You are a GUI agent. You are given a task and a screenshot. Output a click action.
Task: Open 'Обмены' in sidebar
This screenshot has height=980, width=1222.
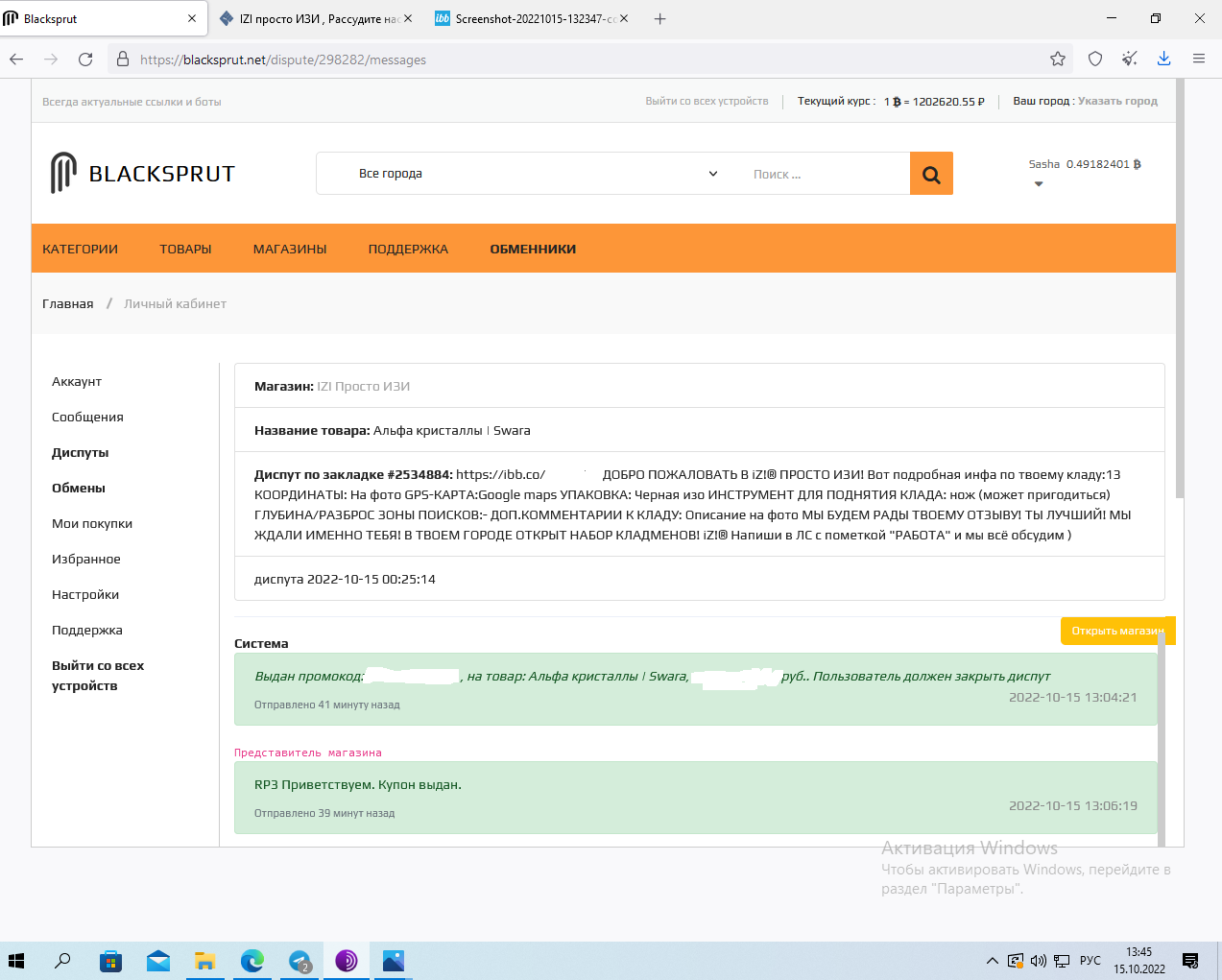pyautogui.click(x=79, y=488)
